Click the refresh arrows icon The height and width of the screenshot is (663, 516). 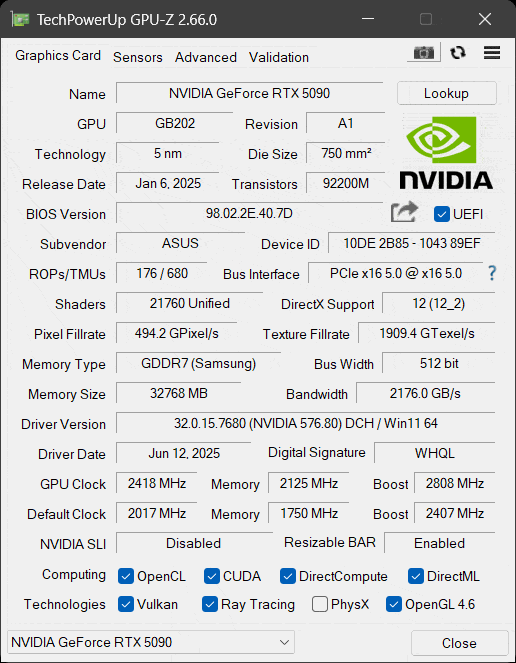click(x=458, y=53)
